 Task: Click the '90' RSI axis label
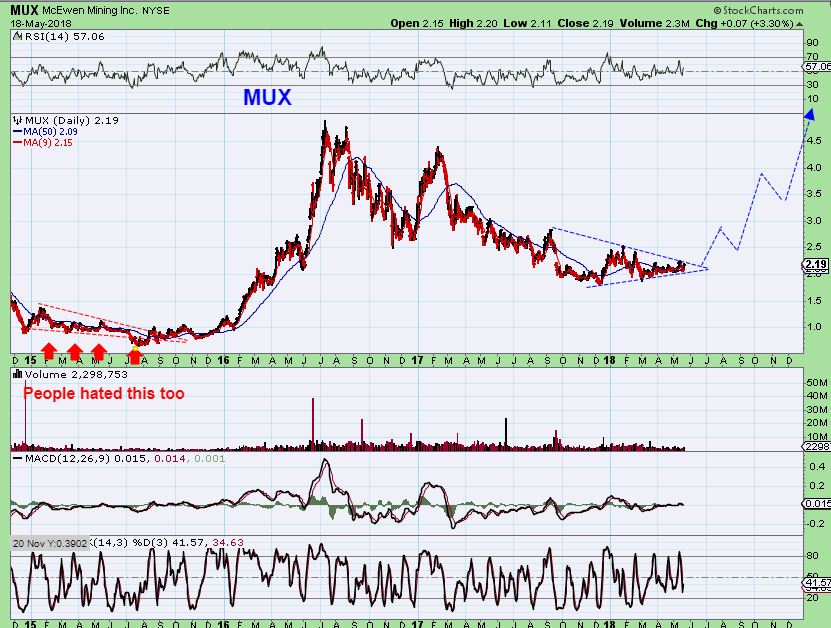[x=811, y=43]
